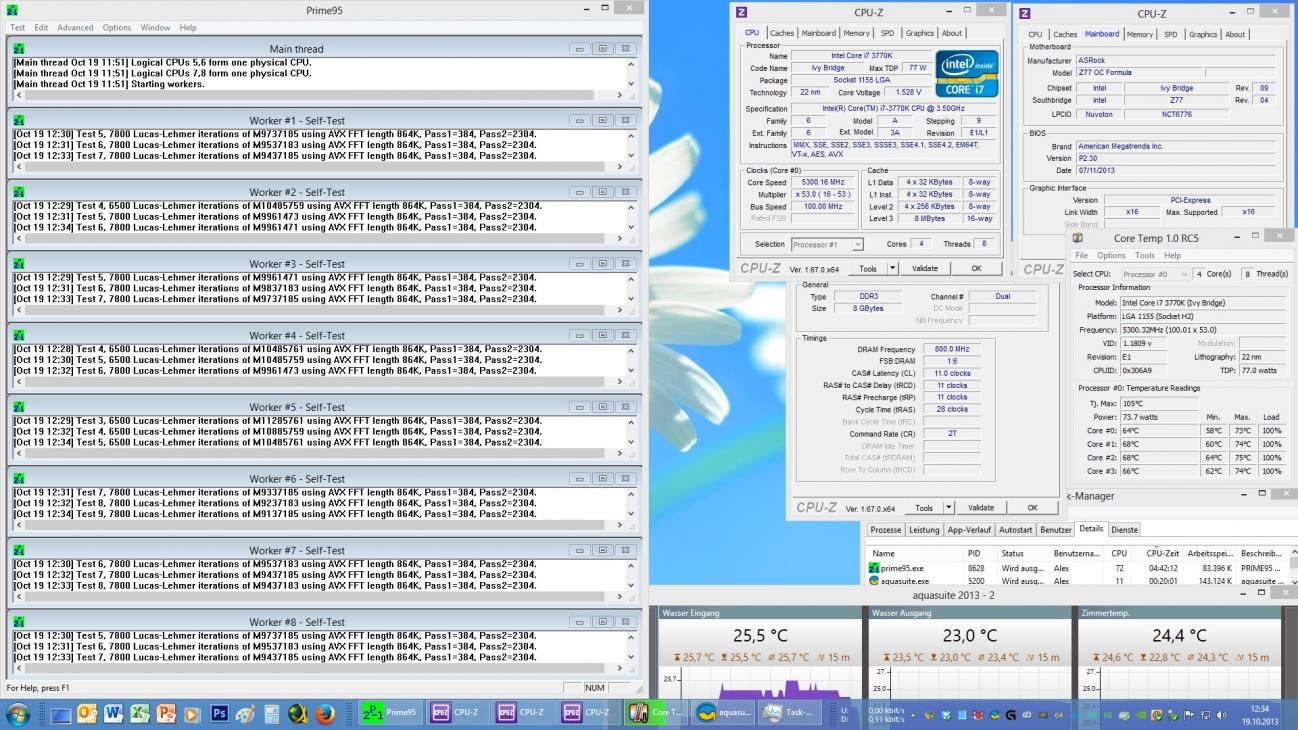
Task: Open Action Center flag tray icon
Action: click(x=1189, y=715)
